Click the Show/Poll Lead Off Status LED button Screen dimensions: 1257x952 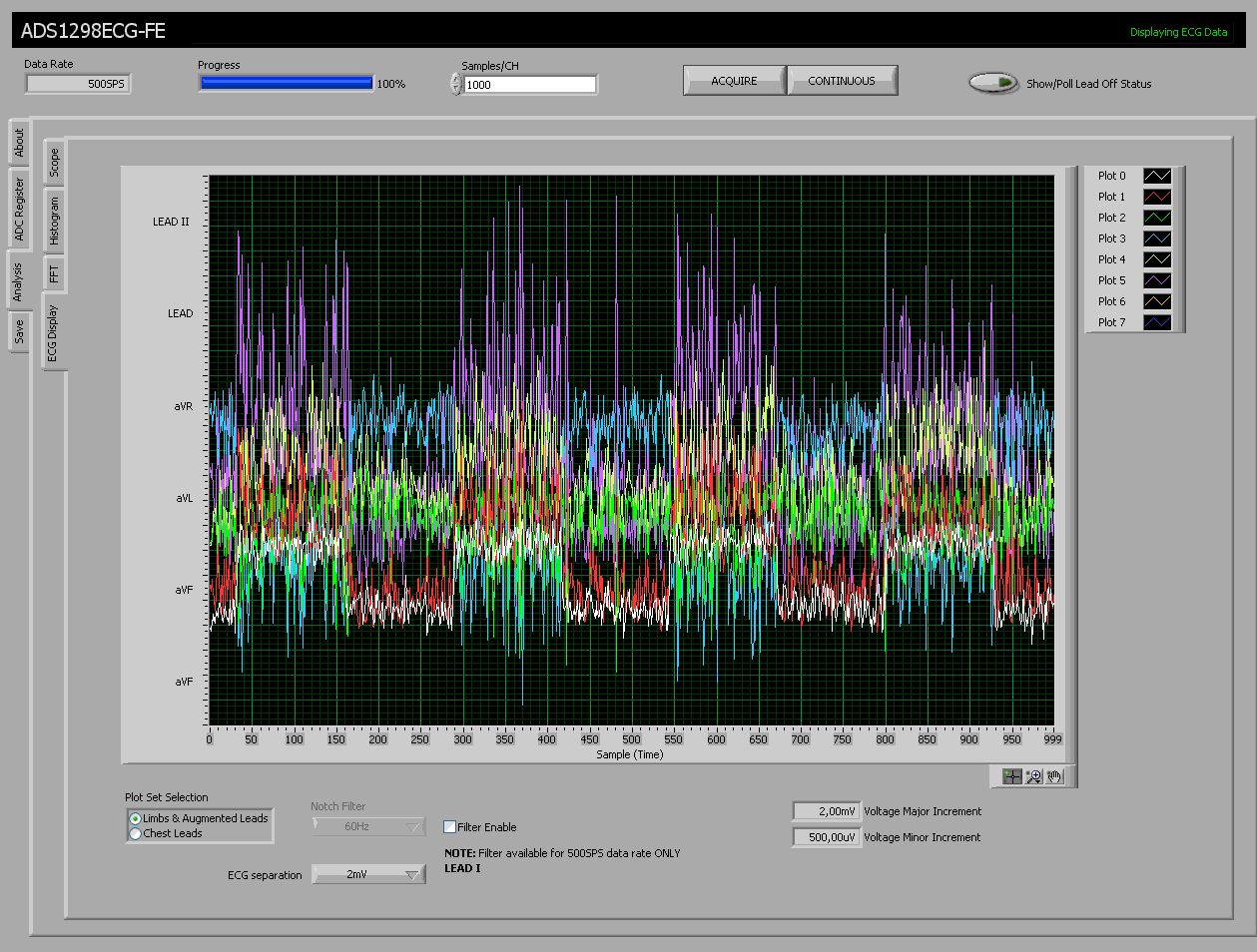992,84
